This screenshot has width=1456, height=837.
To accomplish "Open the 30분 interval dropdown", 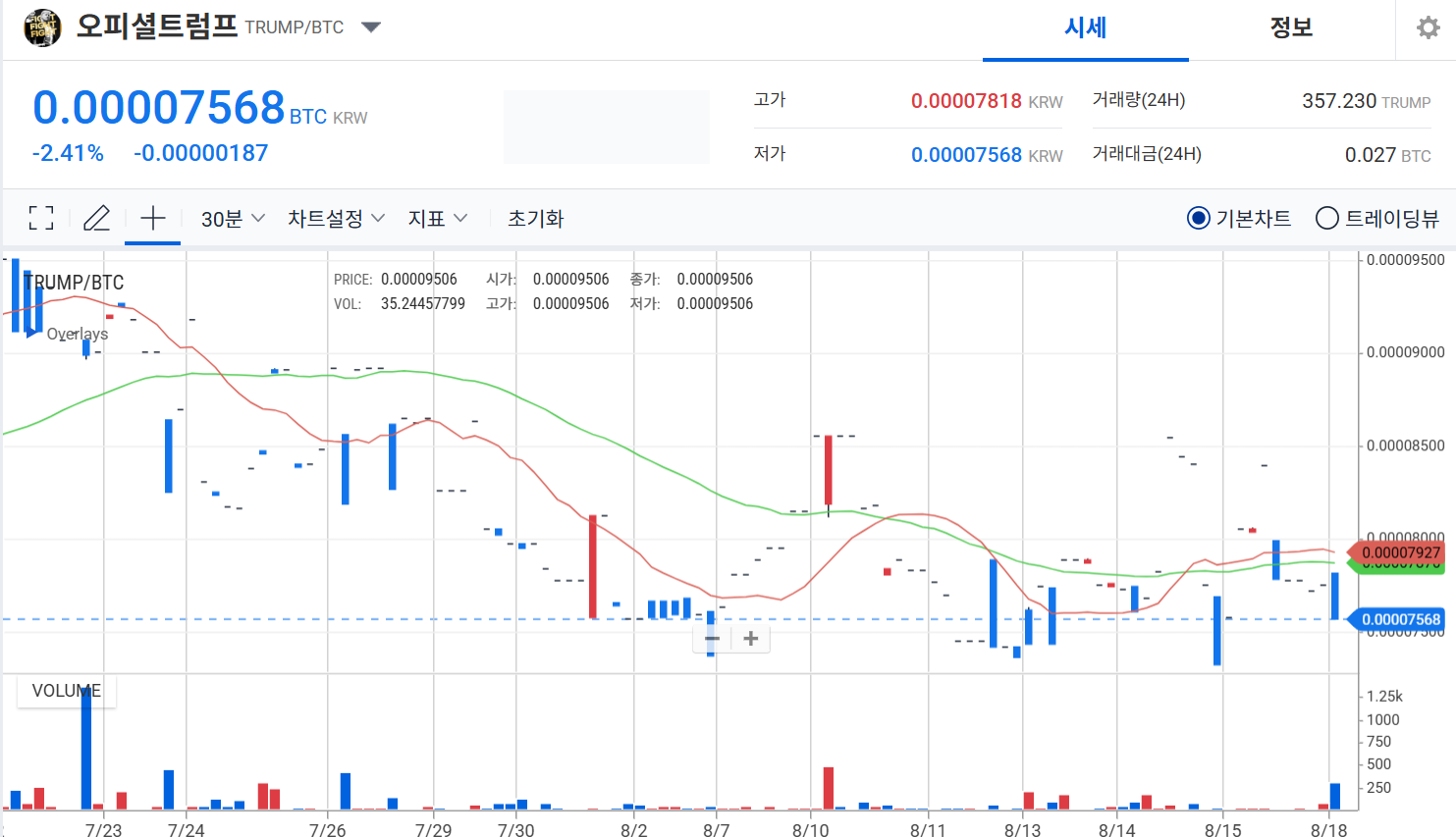I will click(x=233, y=219).
